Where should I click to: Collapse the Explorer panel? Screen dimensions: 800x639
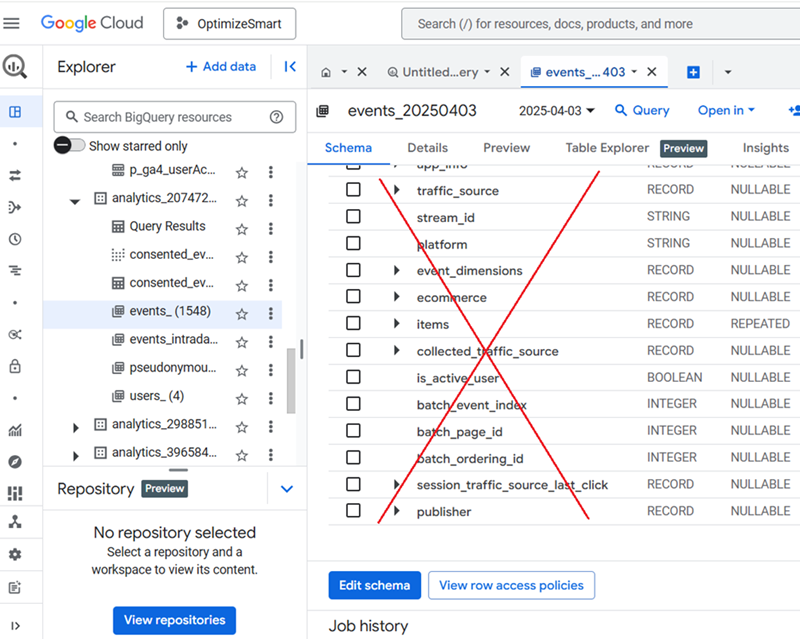point(290,66)
